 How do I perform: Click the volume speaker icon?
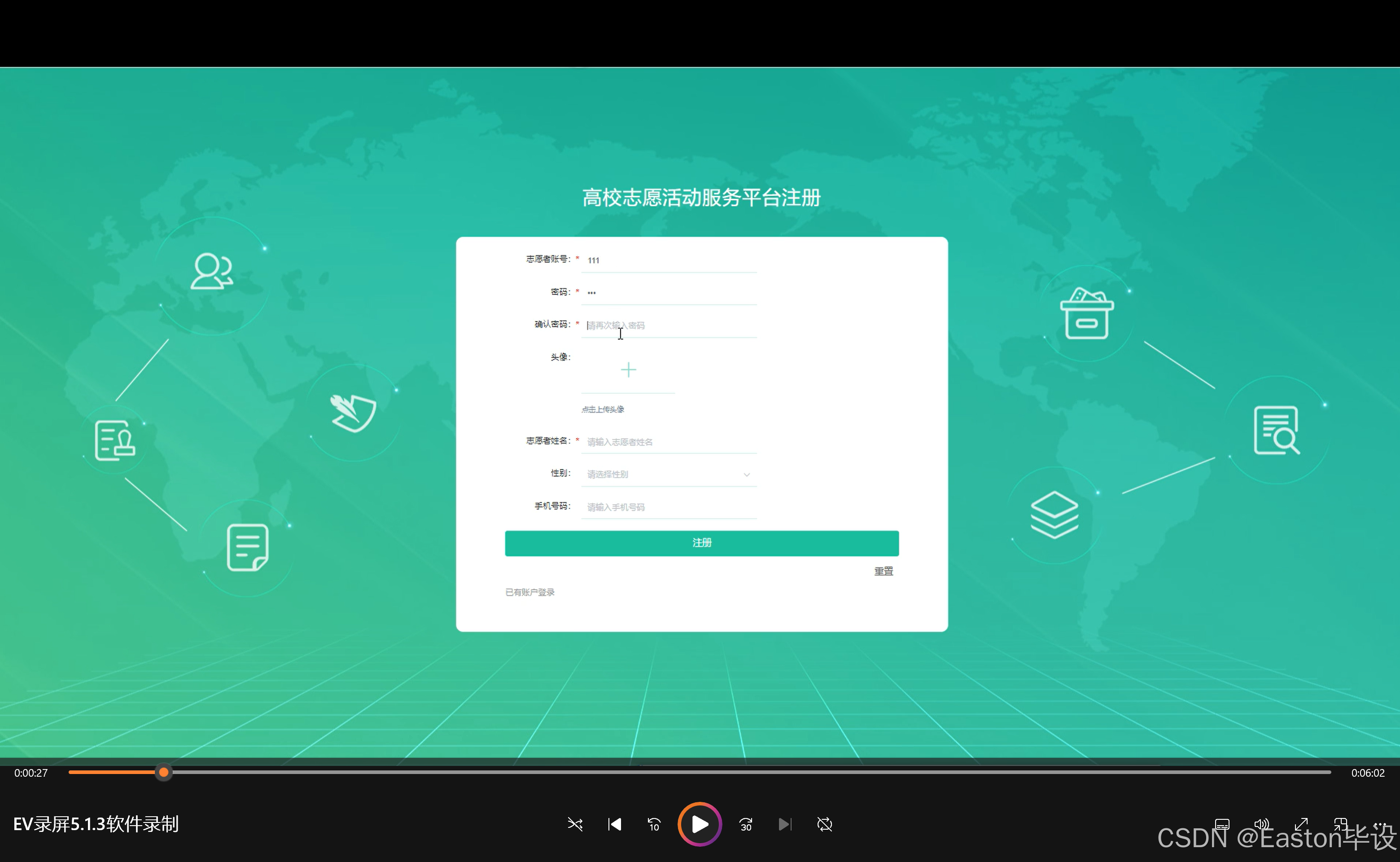1261,824
